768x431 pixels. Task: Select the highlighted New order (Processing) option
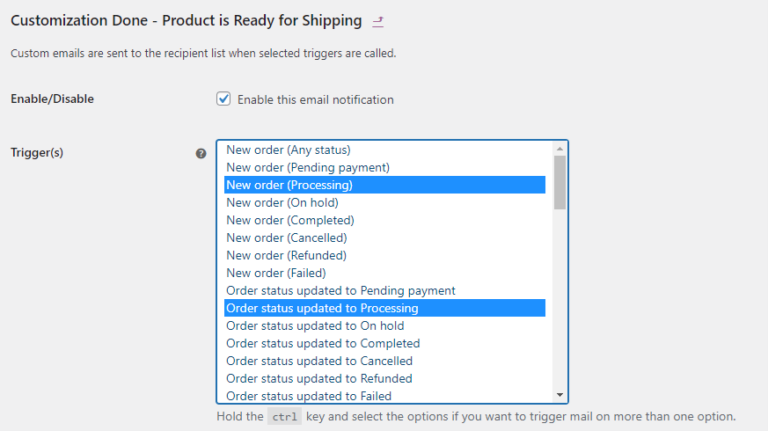[384, 185]
